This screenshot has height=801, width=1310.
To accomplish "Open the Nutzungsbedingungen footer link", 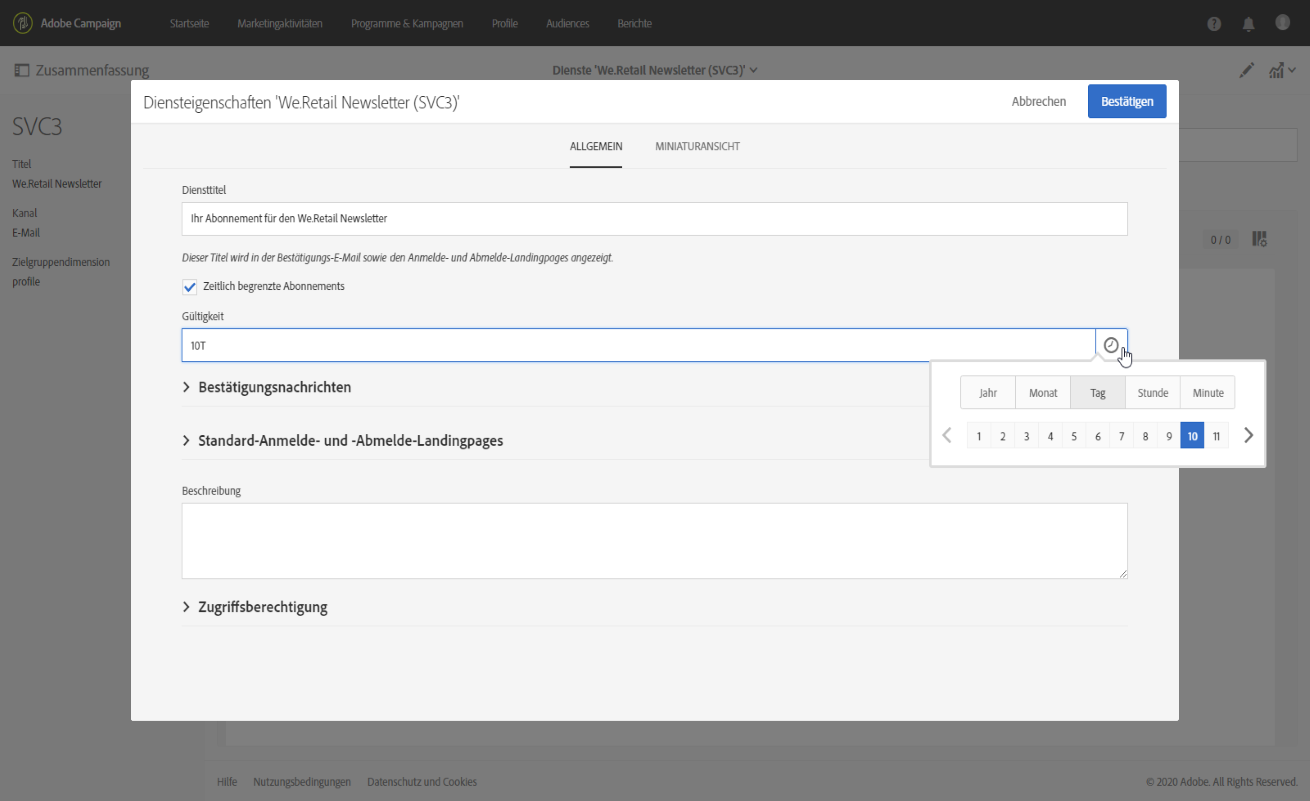I will pos(302,782).
